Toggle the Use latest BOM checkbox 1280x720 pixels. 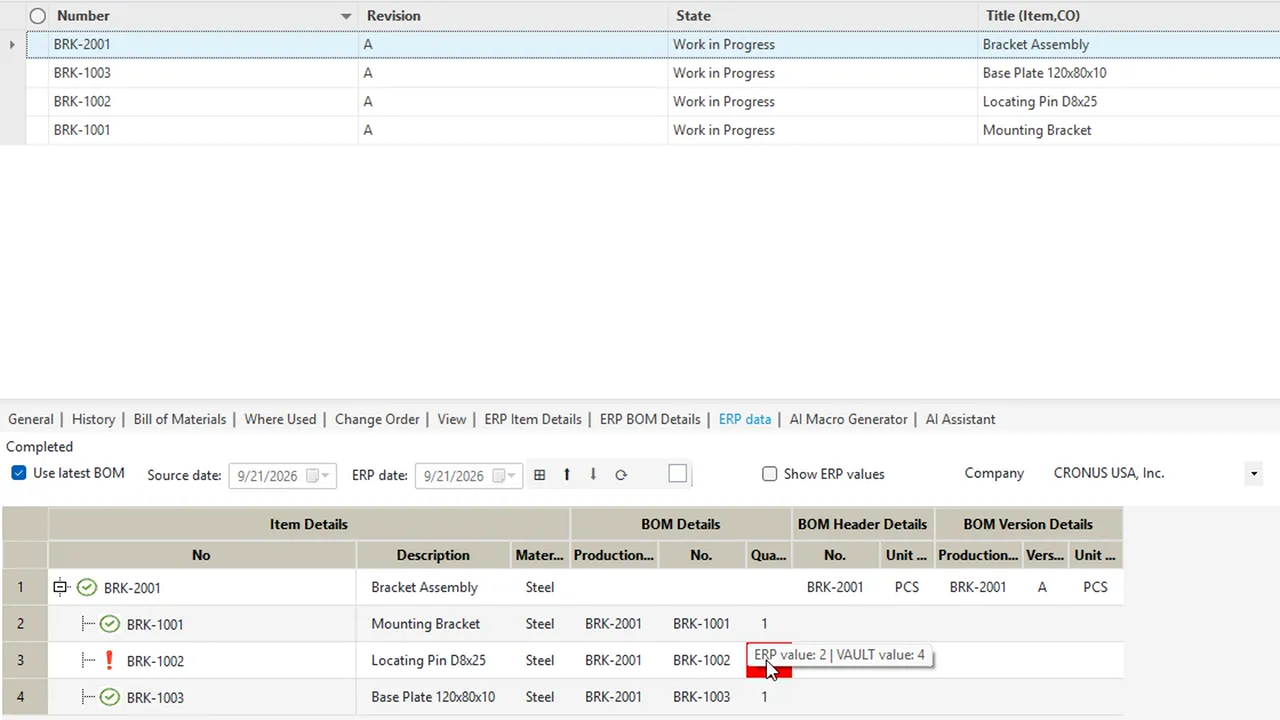(x=18, y=473)
